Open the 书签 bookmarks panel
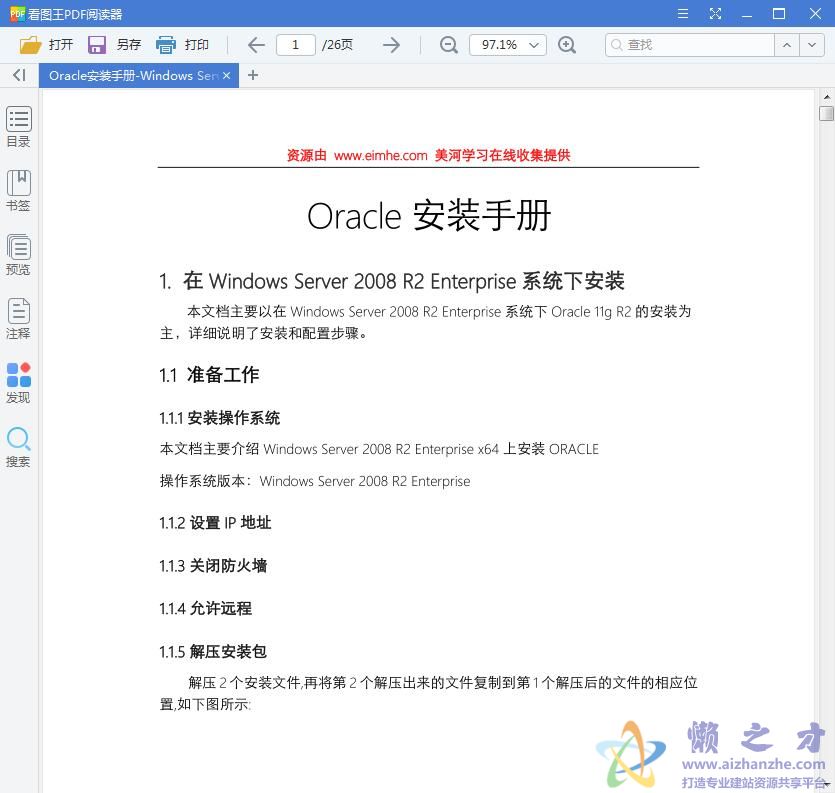Image resolution: width=835 pixels, height=793 pixels. (18, 190)
